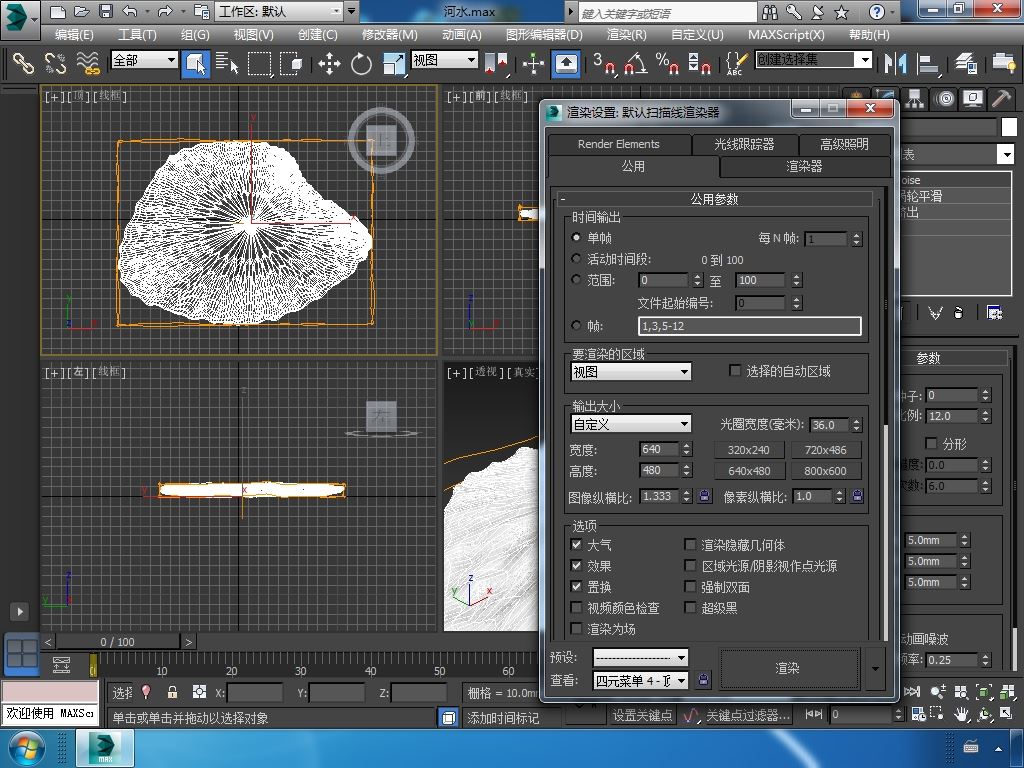1024x768 pixels.
Task: Toggle the 3D Snaps icon
Action: 604,63
